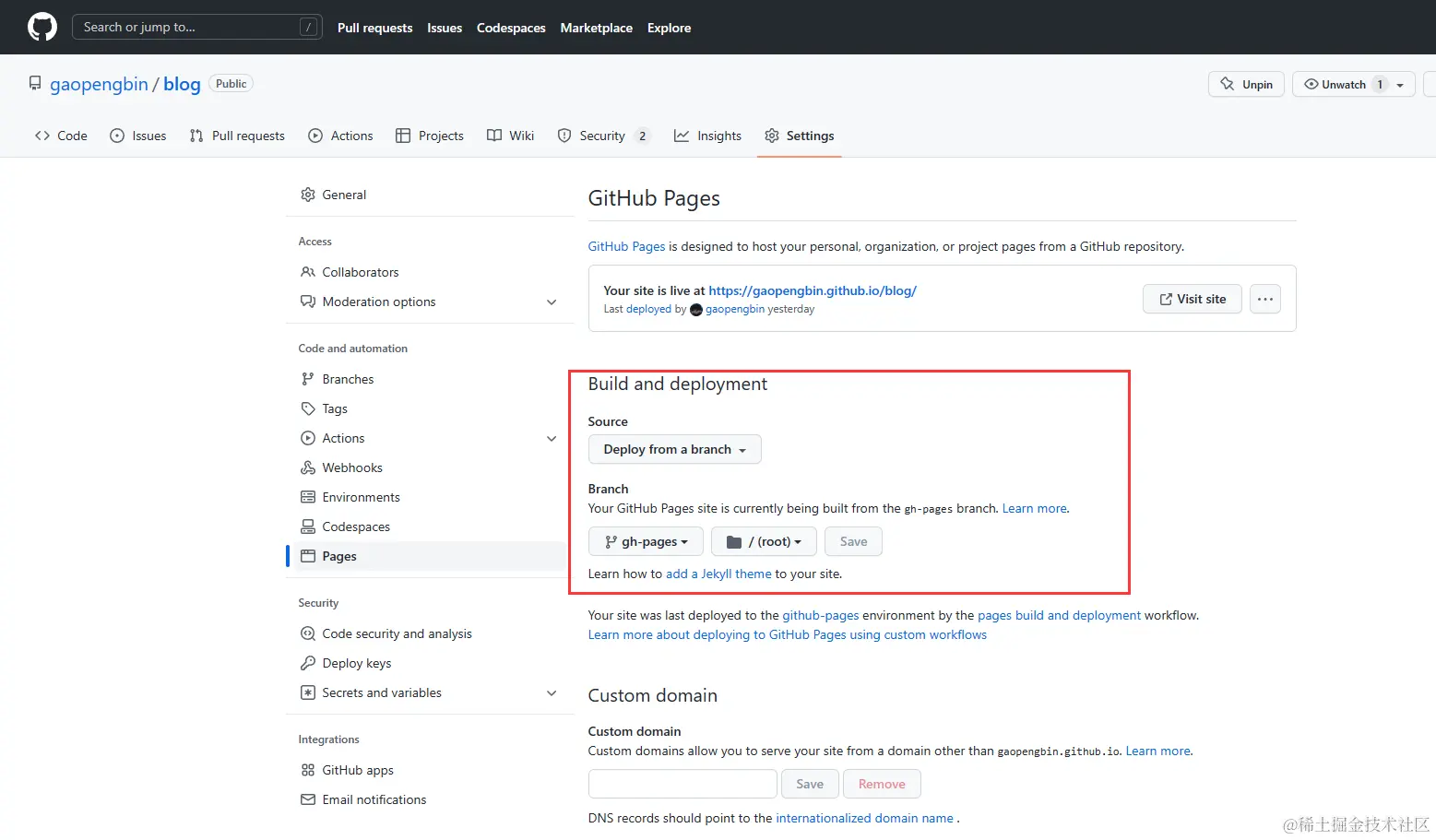This screenshot has width=1436, height=840.
Task: Click the Wiki book icon in tab bar
Action: pyautogui.click(x=494, y=136)
